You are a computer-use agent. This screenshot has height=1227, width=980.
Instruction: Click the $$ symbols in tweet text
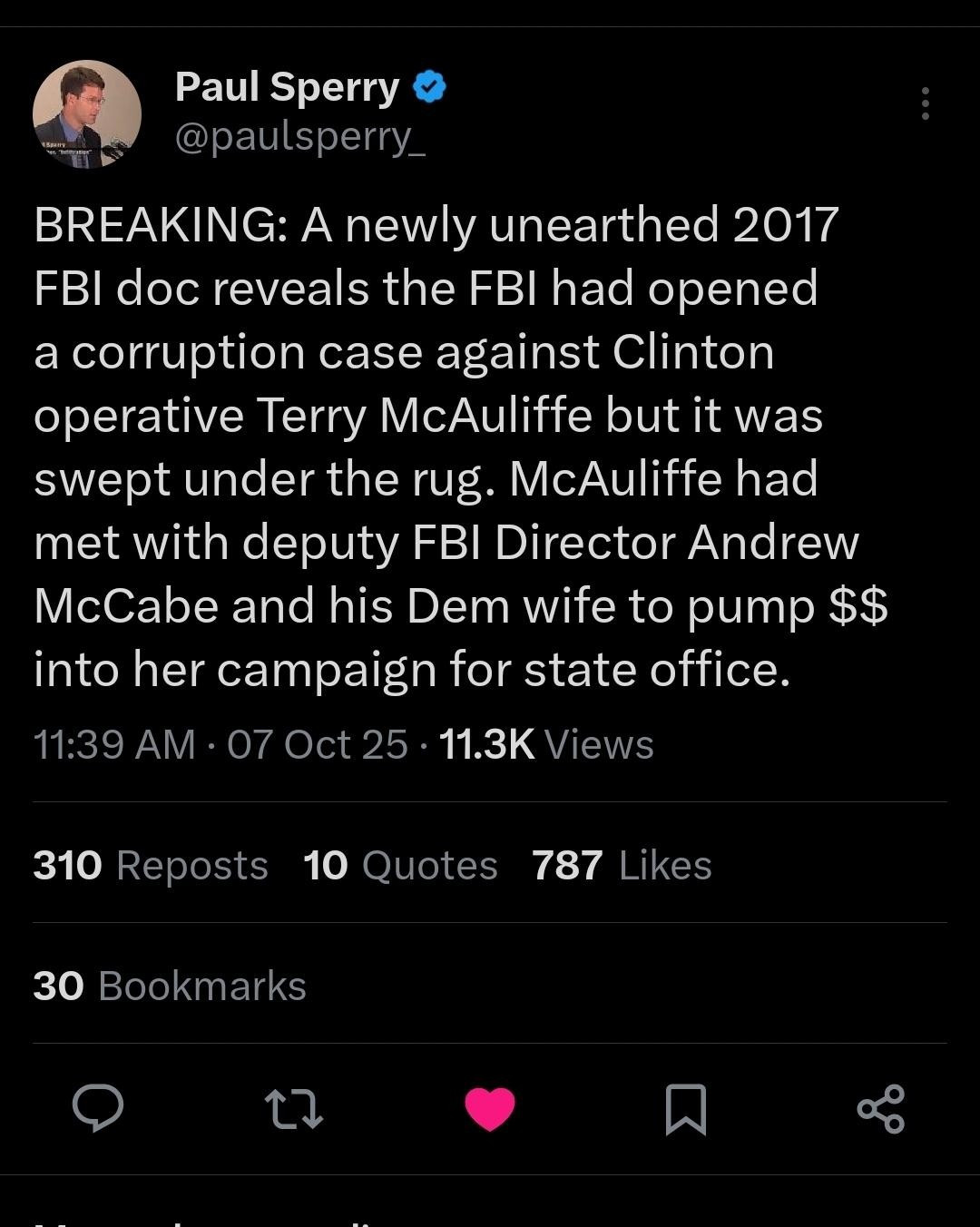pyautogui.click(x=857, y=606)
